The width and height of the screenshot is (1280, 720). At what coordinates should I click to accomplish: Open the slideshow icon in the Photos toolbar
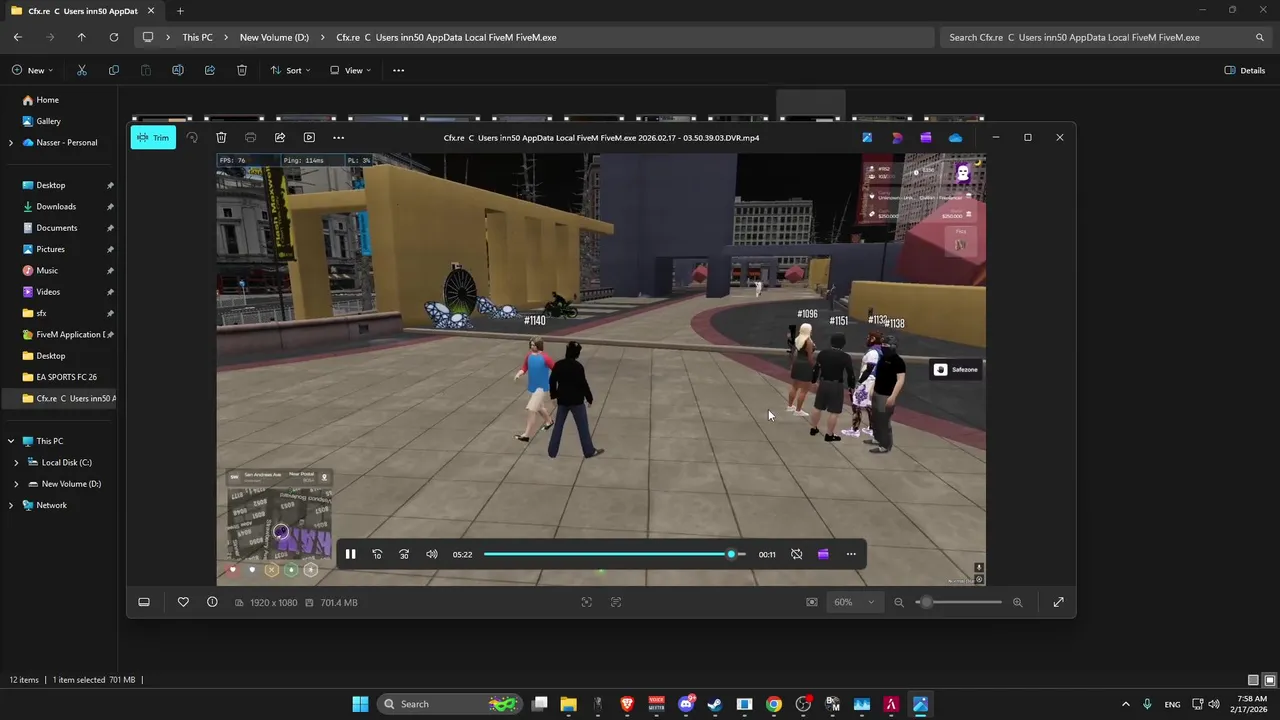pos(309,137)
